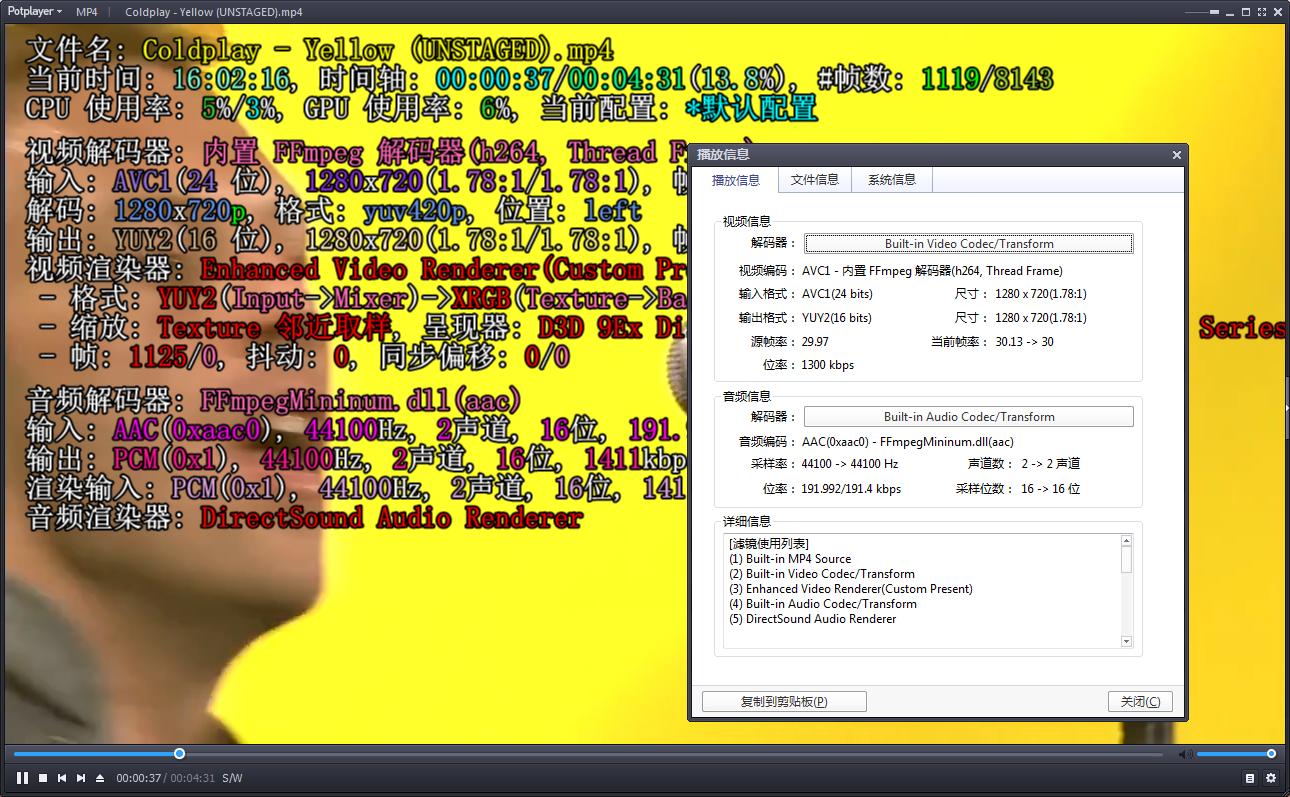Click the eject icon to open media
Image resolution: width=1290 pixels, height=797 pixels.
[x=101, y=777]
